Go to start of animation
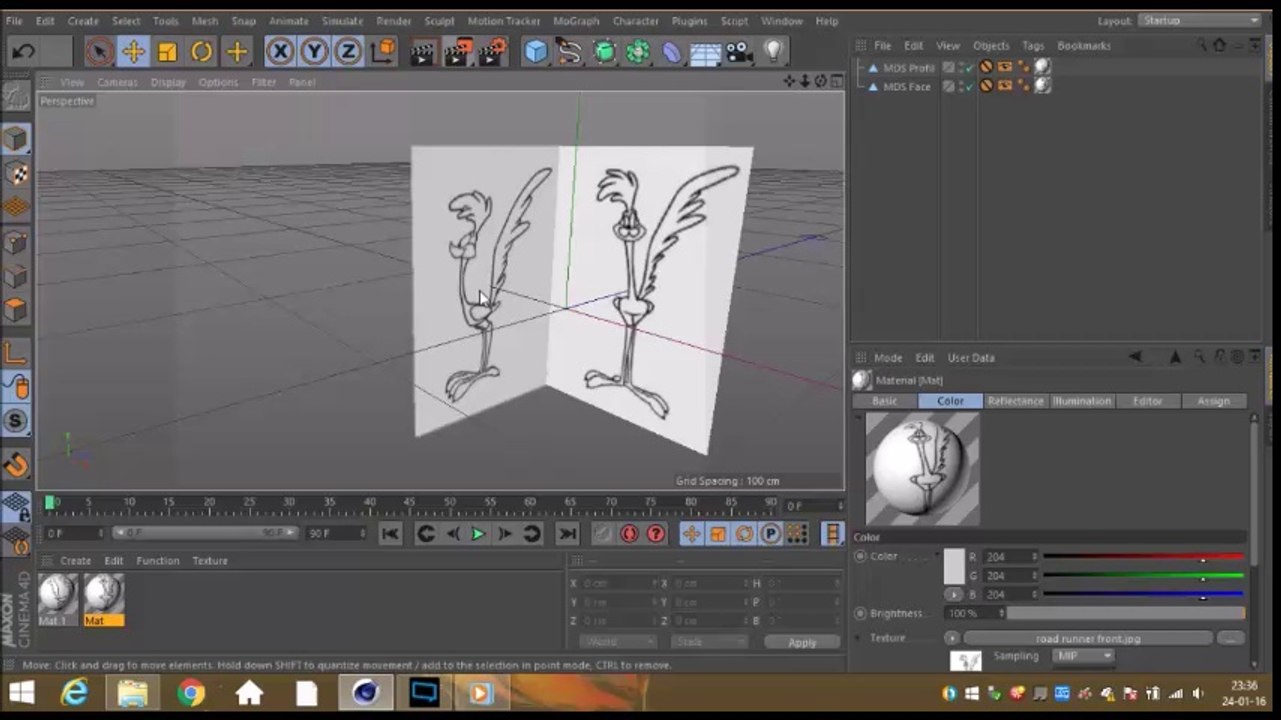 coord(390,534)
